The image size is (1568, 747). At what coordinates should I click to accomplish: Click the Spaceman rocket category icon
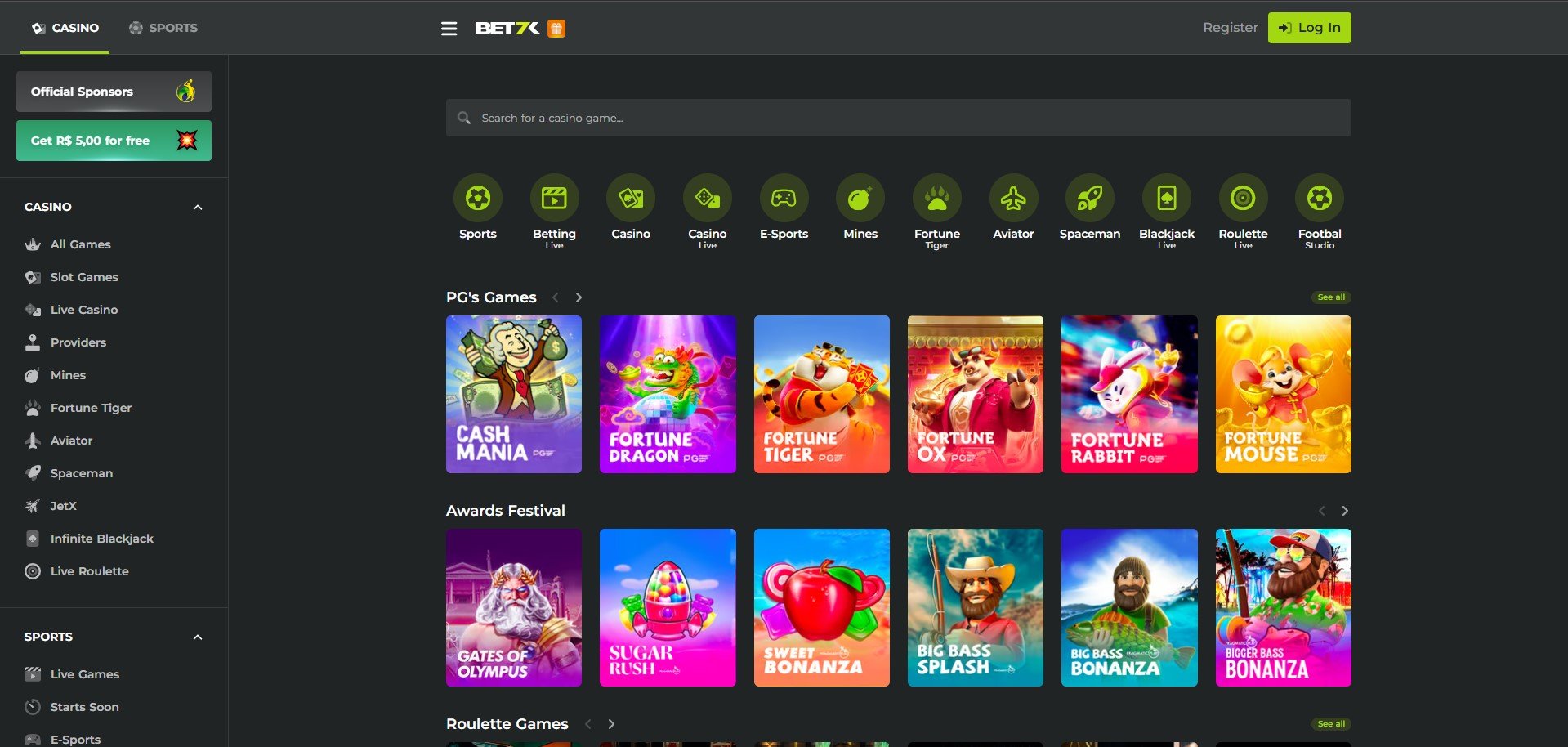click(x=1089, y=199)
